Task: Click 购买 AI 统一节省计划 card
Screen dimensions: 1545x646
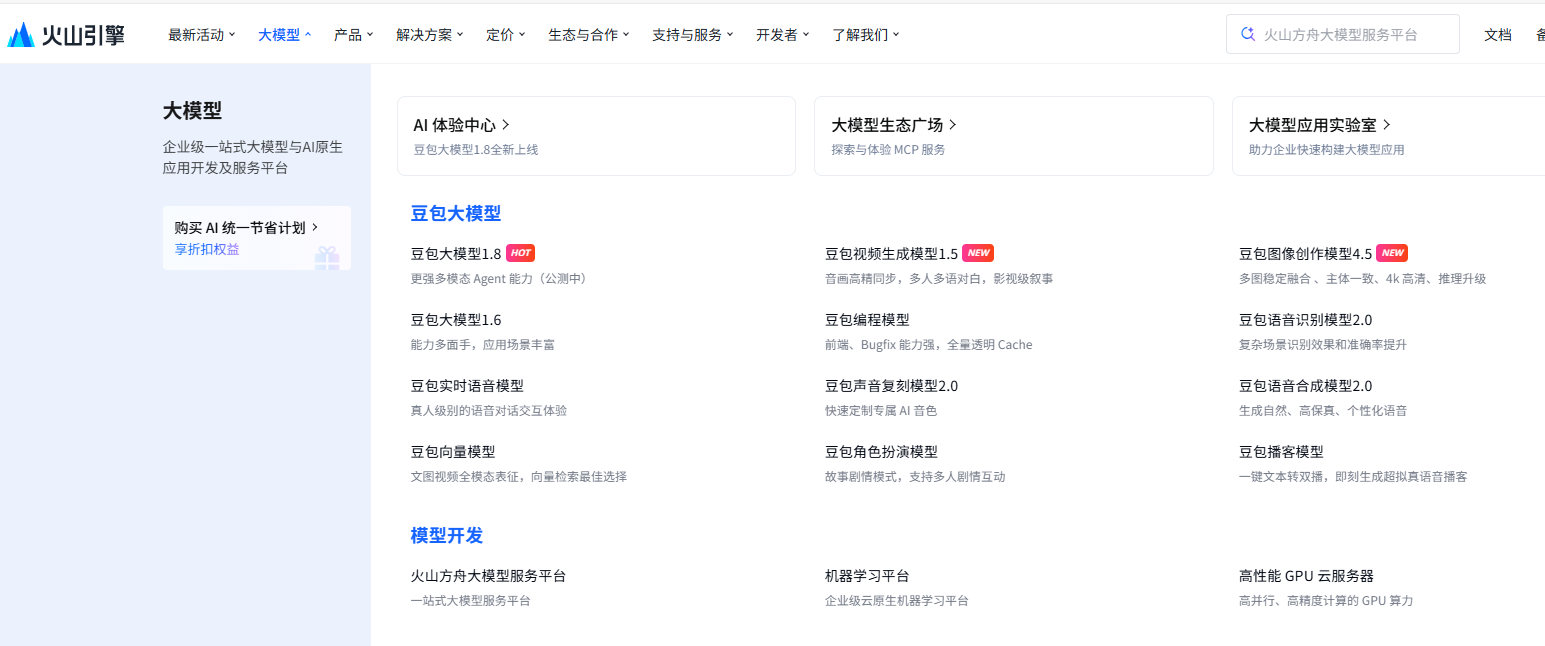Action: 257,238
